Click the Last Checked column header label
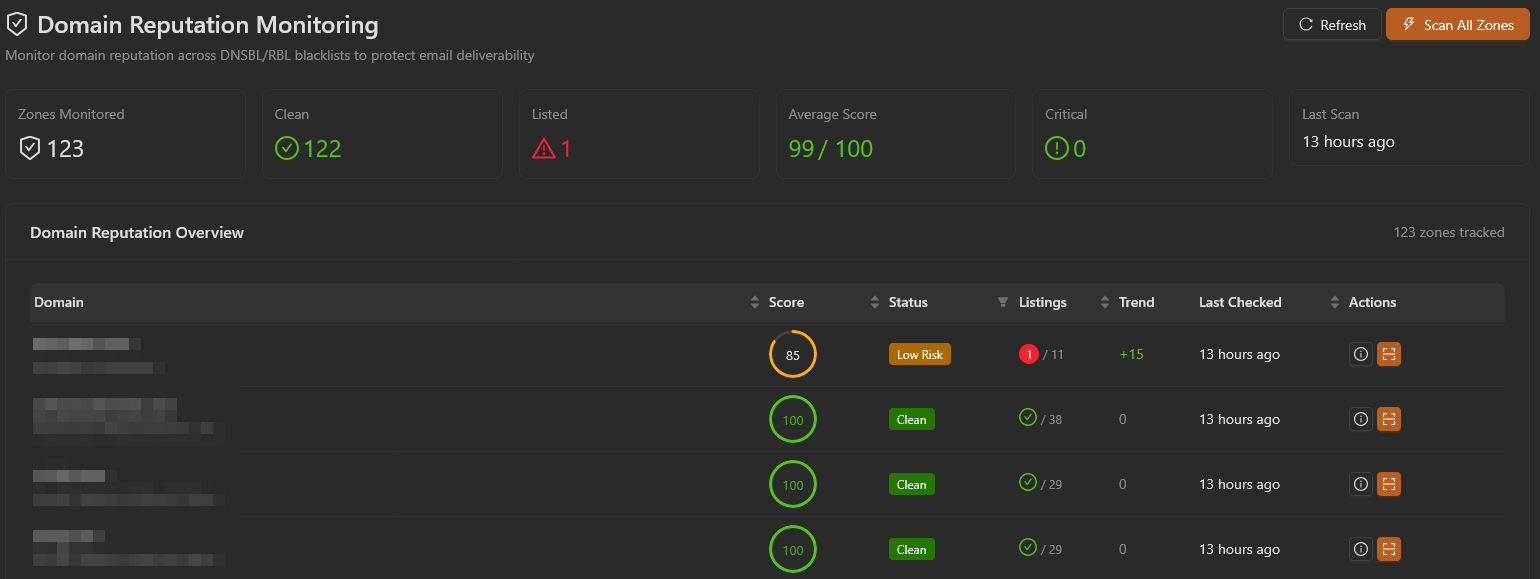This screenshot has width=1540, height=579. 1240,302
